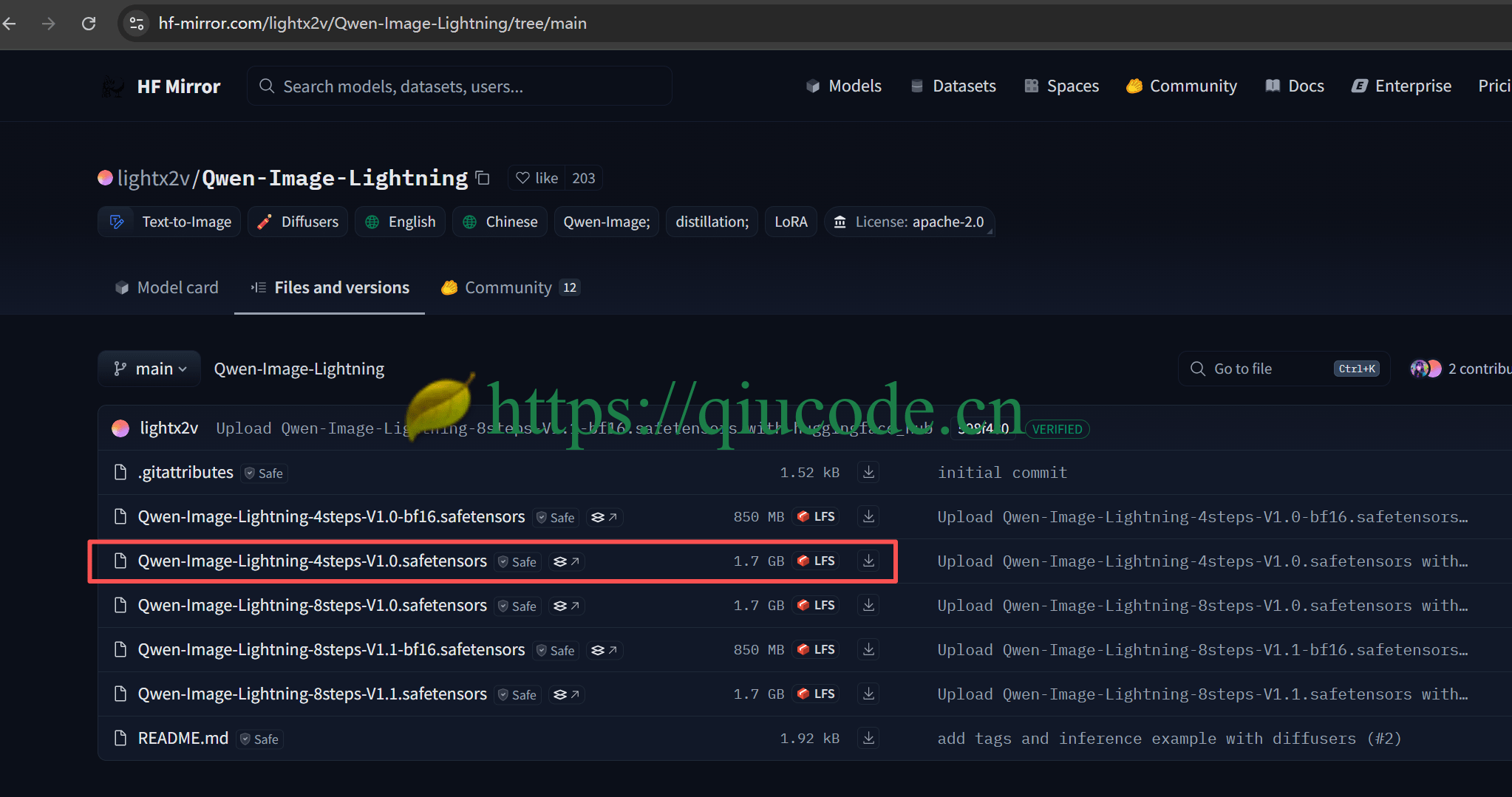This screenshot has height=797, width=1512.
Task: Select the LoRA tag
Action: [791, 222]
